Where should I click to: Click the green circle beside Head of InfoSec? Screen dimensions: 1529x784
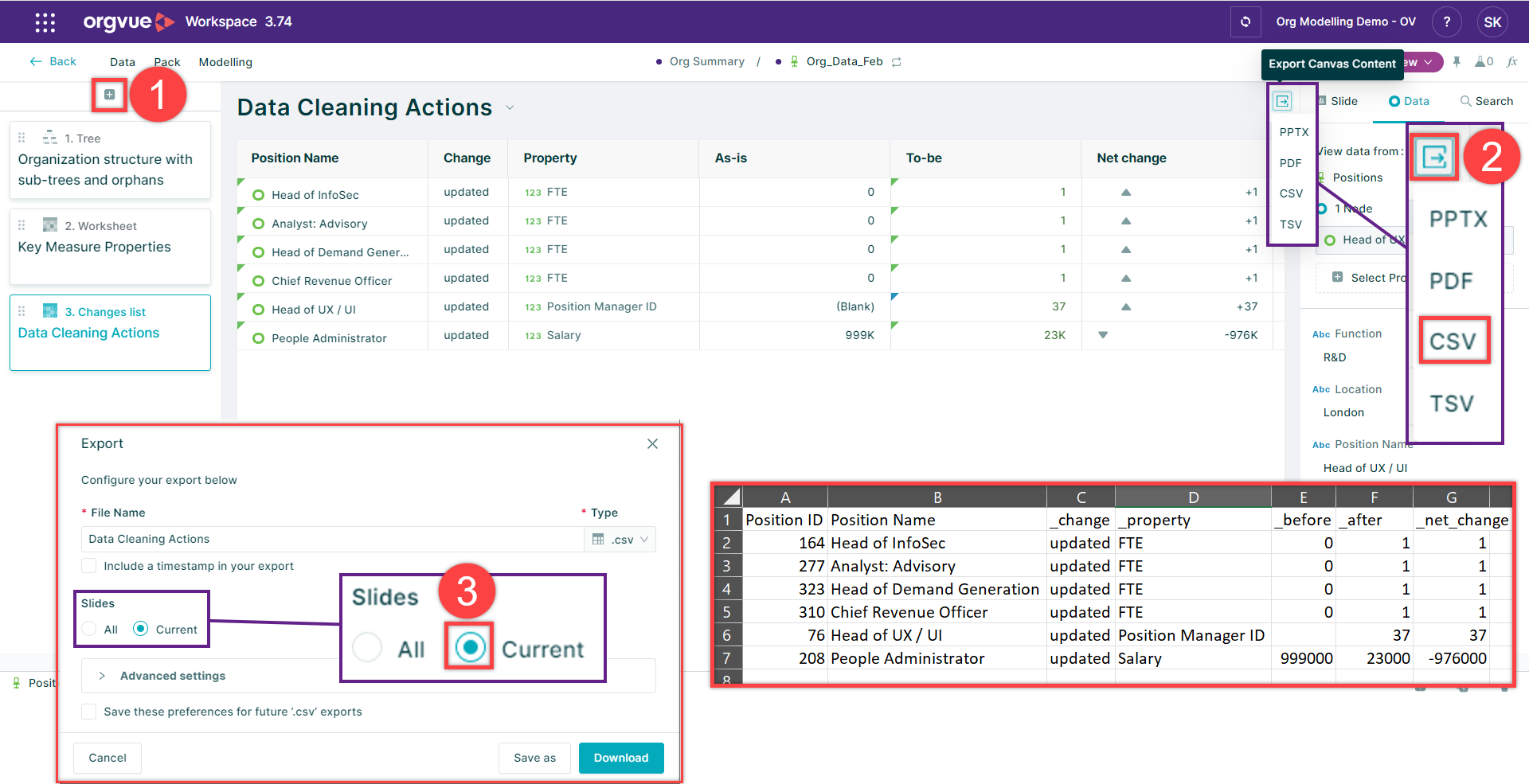(258, 195)
